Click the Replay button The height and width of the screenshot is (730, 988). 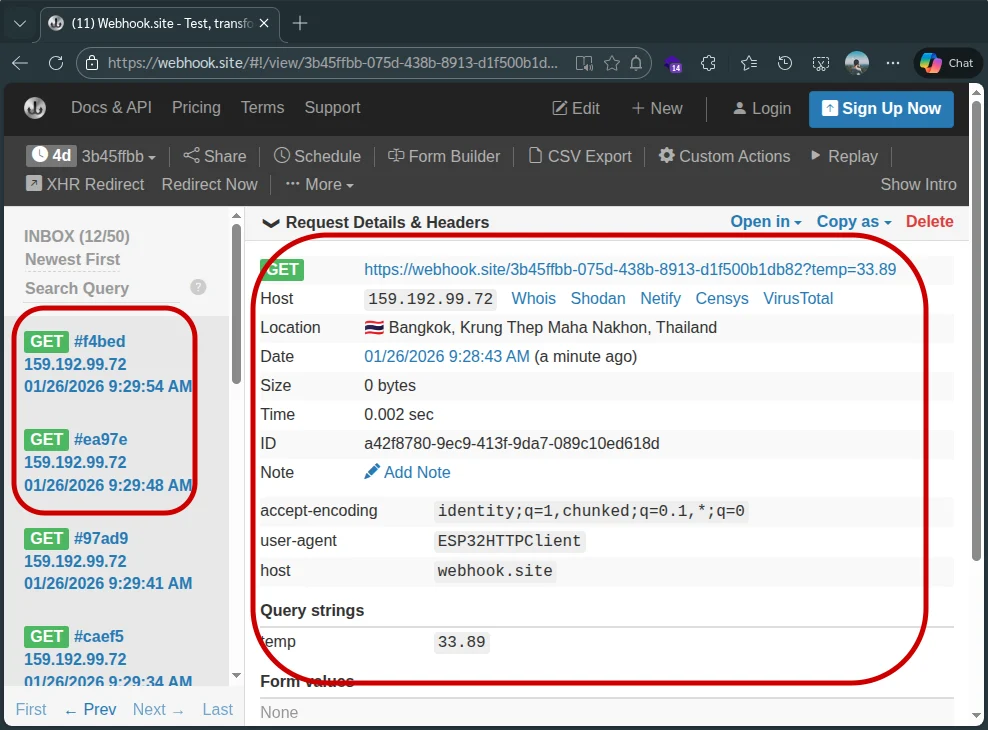[x=843, y=156]
